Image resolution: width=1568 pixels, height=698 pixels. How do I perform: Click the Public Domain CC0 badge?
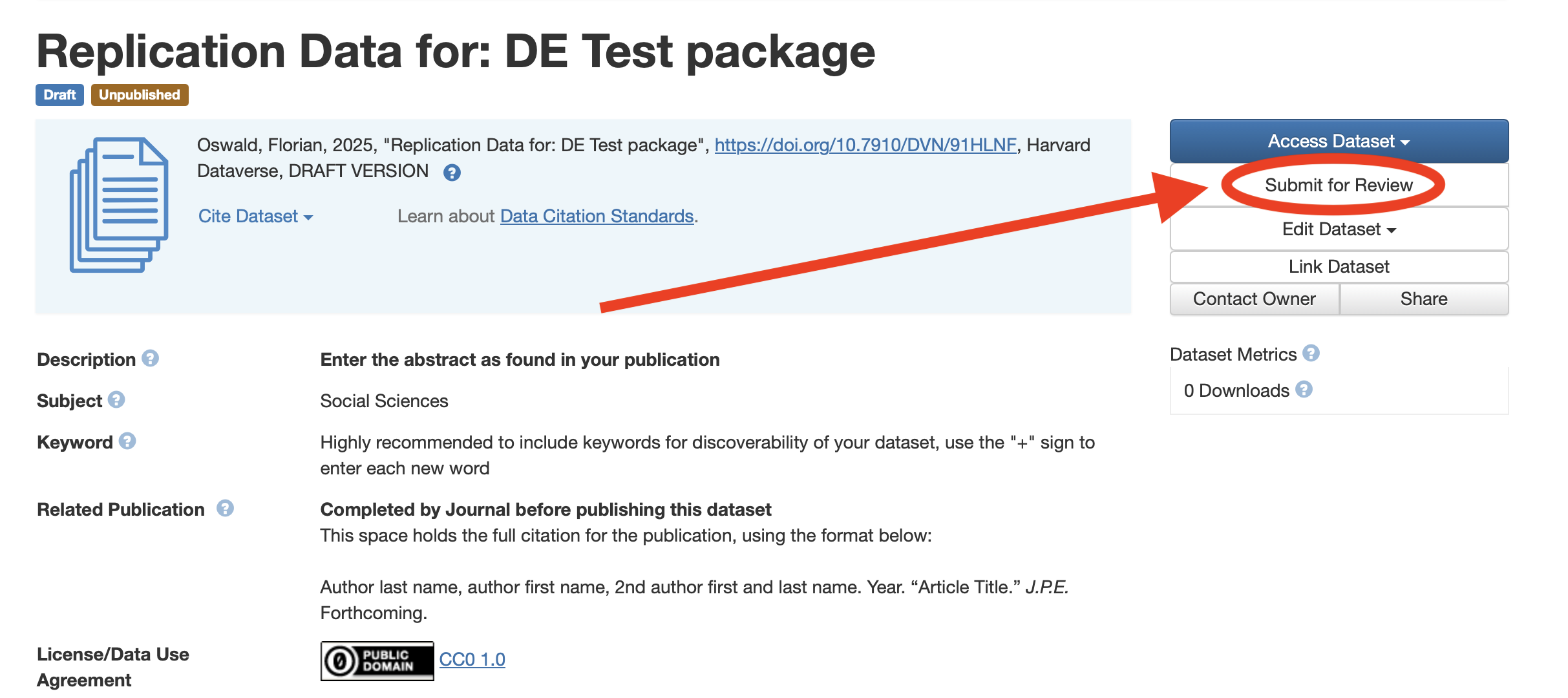(x=377, y=661)
